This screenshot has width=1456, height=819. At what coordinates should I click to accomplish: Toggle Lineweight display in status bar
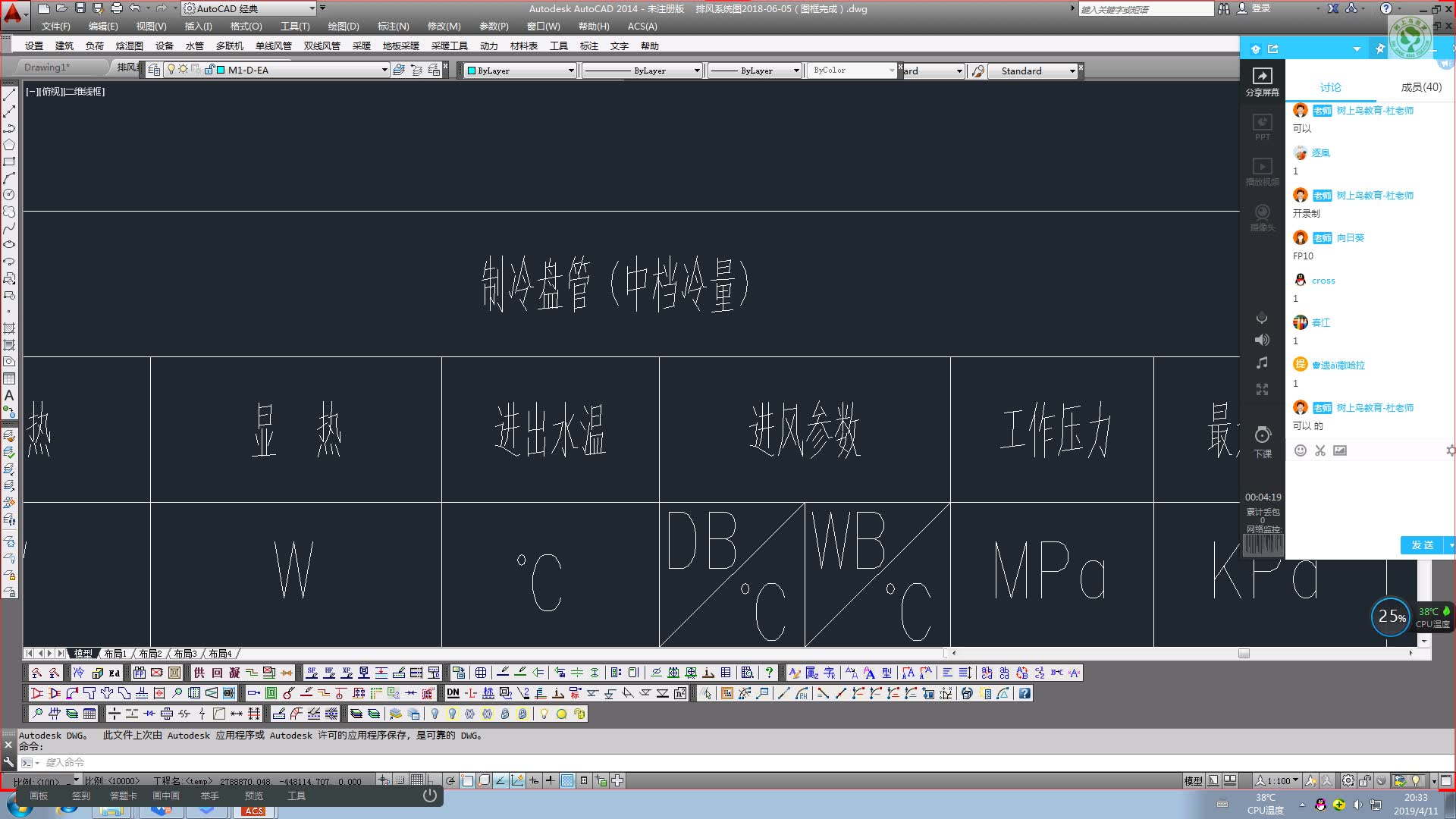[551, 780]
